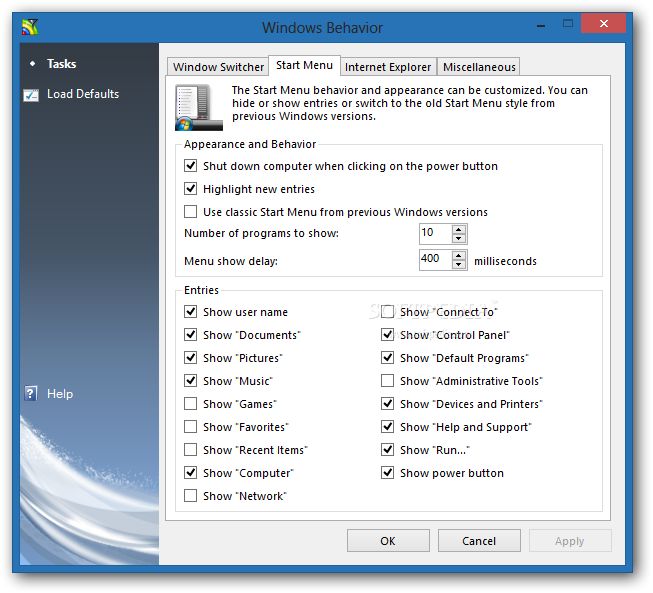Check Show "Recent Items" box
This screenshot has height=593, width=653.
pos(191,449)
